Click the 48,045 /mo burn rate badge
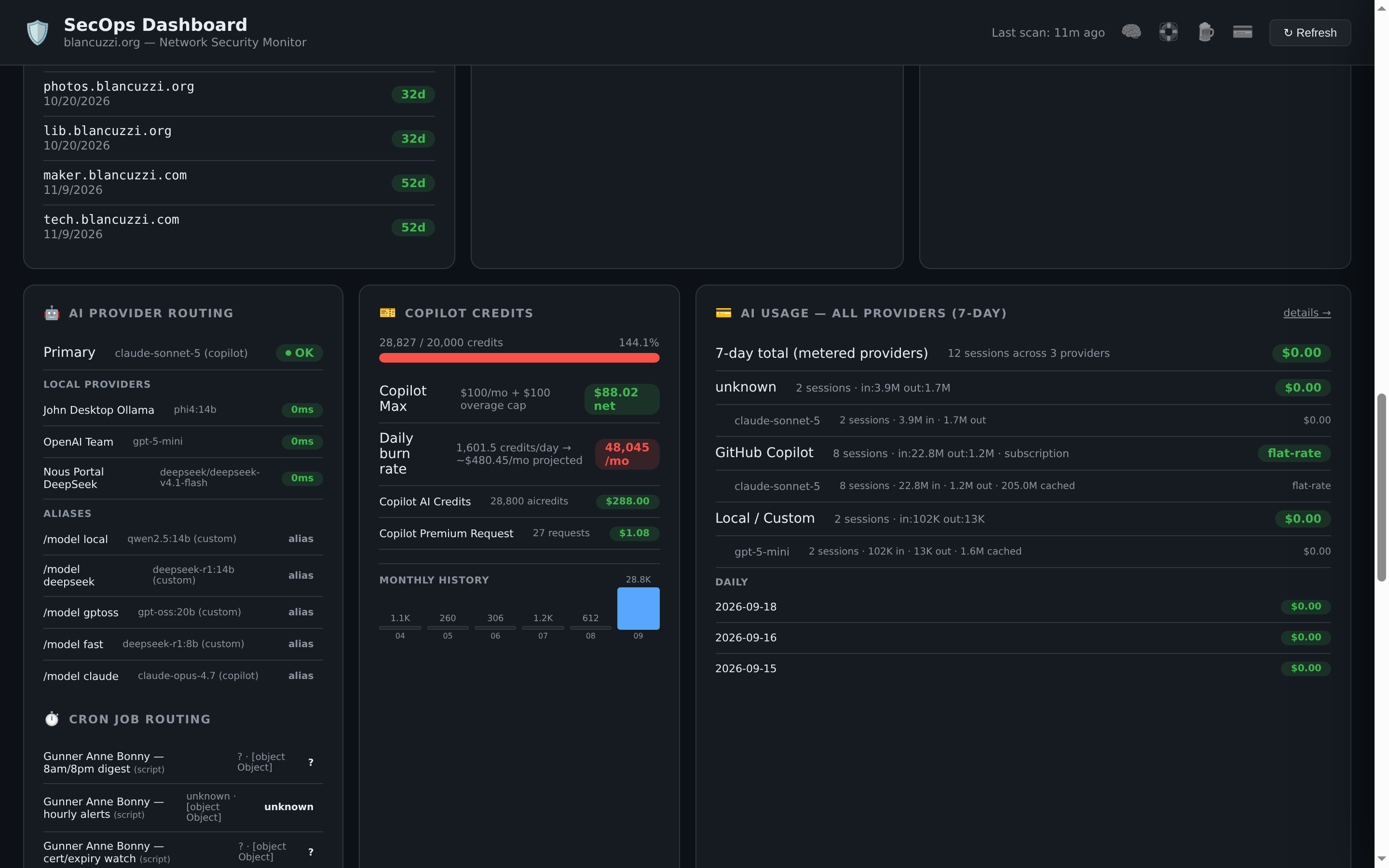The image size is (1389, 868). 627,454
